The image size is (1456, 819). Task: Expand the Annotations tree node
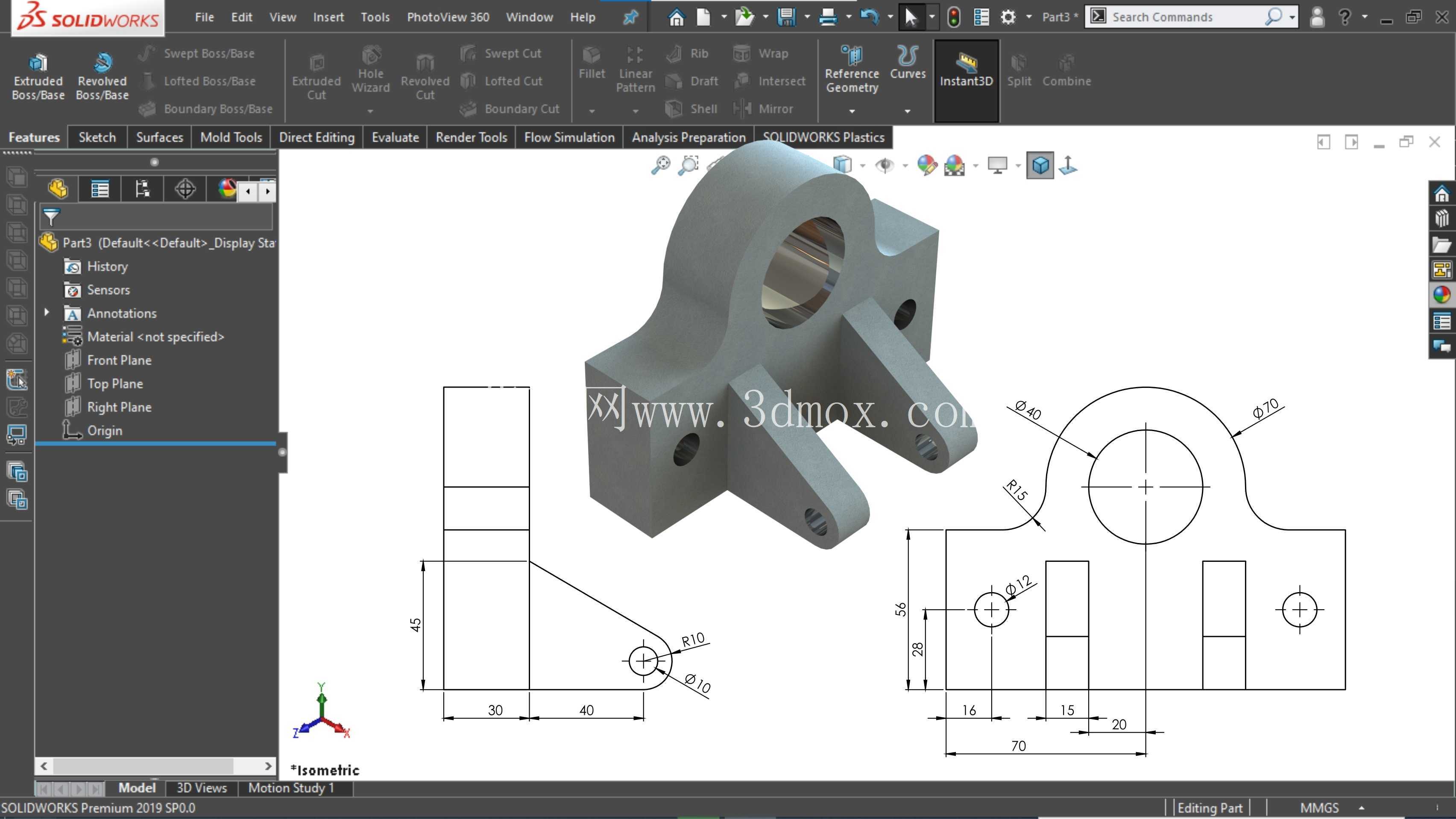coord(47,312)
